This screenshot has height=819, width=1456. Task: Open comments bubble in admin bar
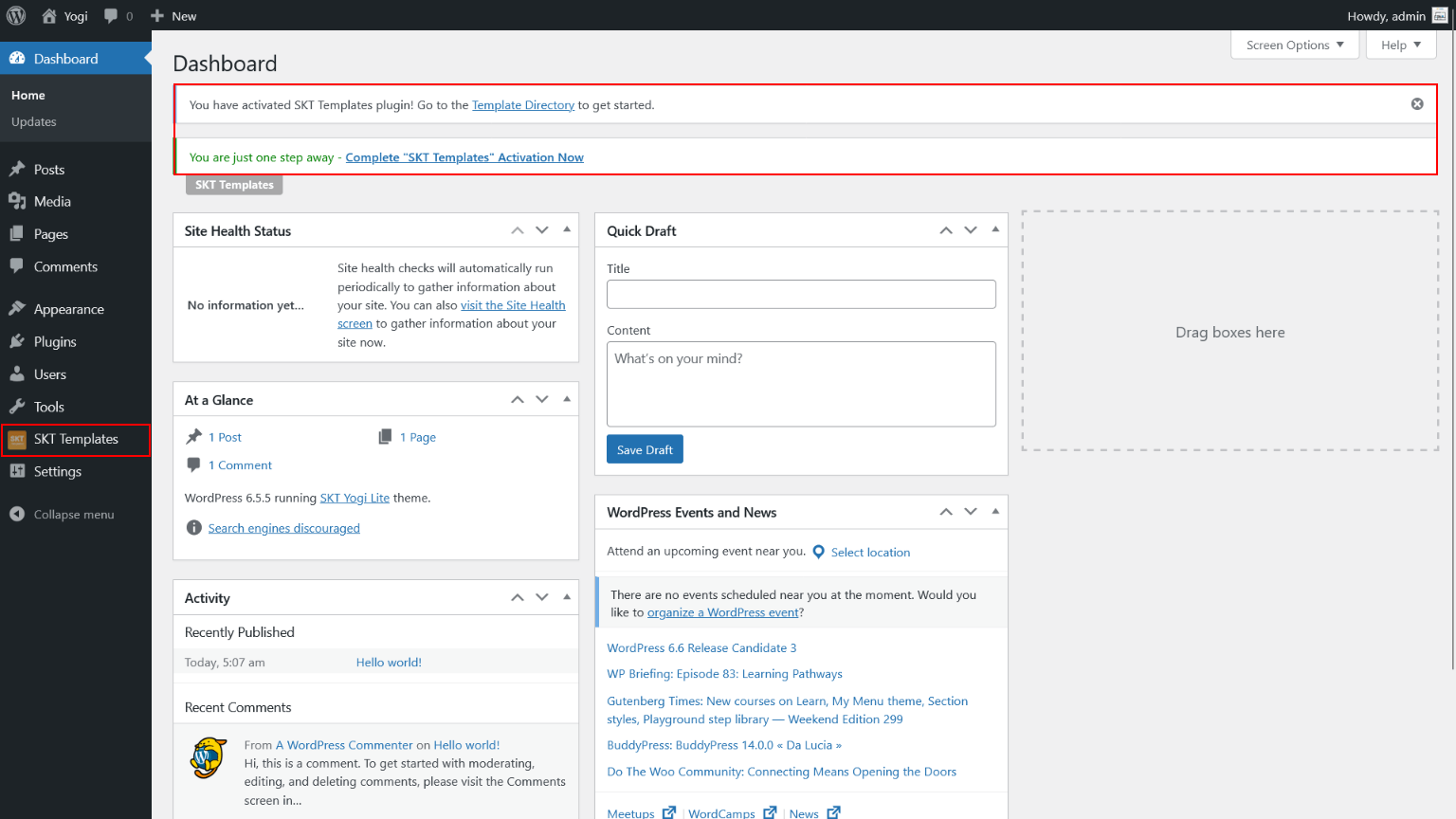pyautogui.click(x=111, y=16)
